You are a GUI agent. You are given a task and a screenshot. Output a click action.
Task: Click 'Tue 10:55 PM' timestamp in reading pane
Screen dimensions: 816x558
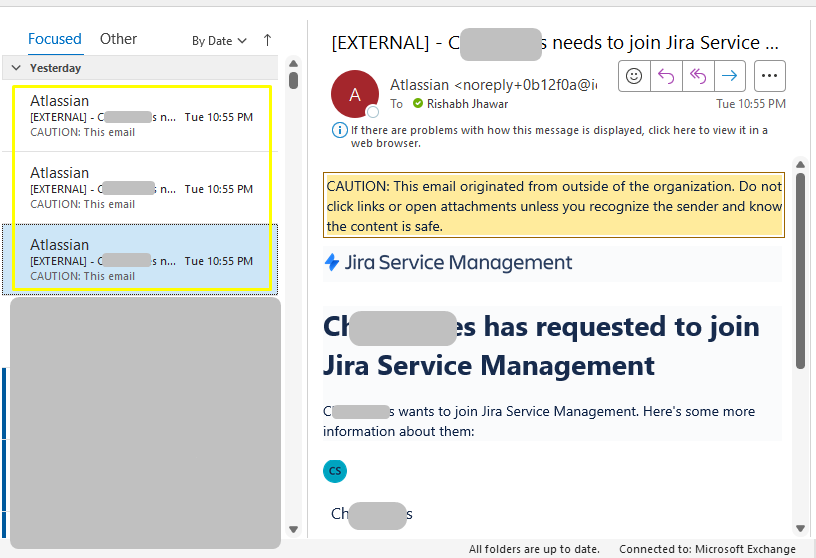(x=750, y=104)
